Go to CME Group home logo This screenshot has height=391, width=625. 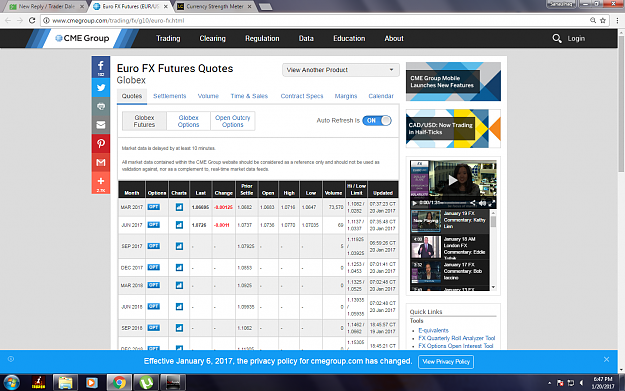[x=82, y=38]
